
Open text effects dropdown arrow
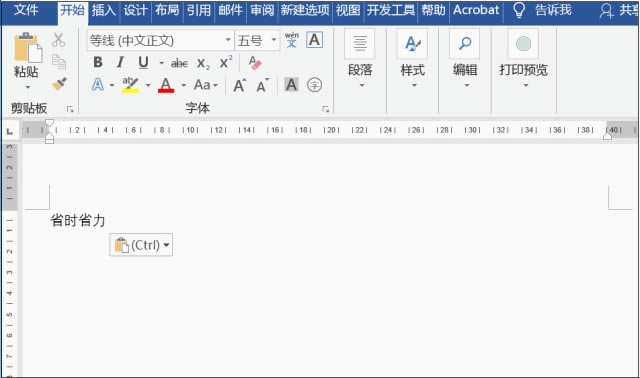click(111, 85)
